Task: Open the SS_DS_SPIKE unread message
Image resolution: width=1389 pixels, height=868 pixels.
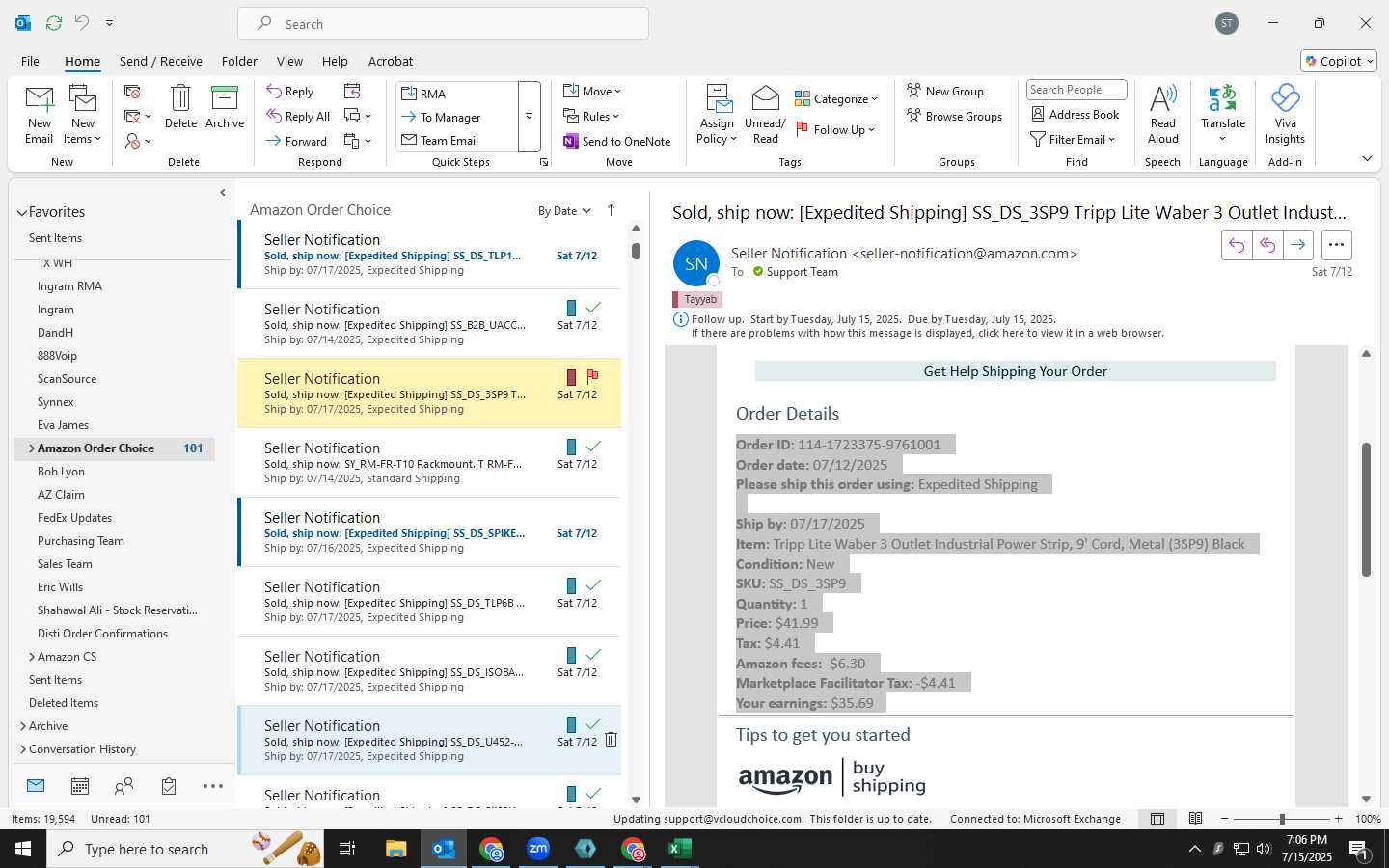Action: (430, 532)
